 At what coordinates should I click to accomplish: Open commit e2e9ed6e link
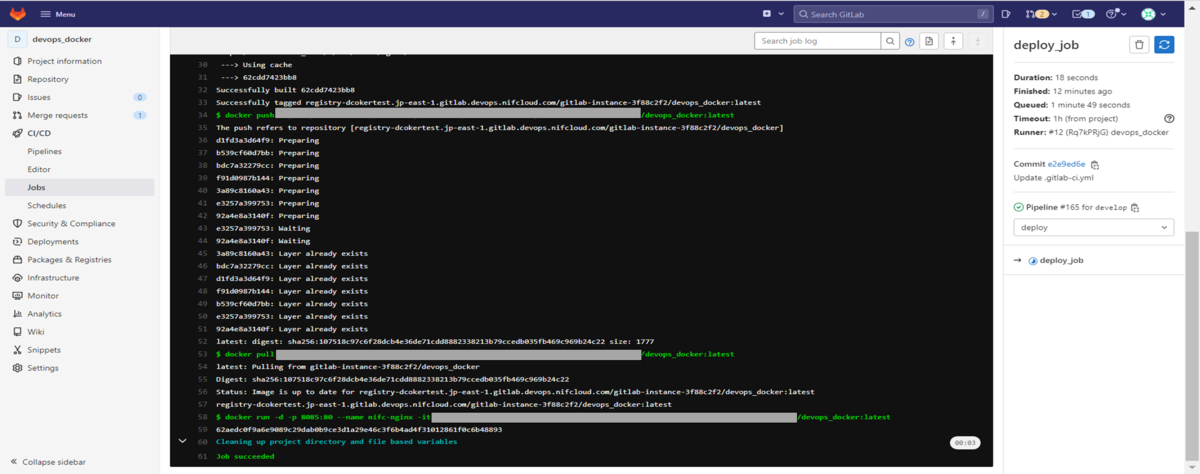[x=1066, y=164]
